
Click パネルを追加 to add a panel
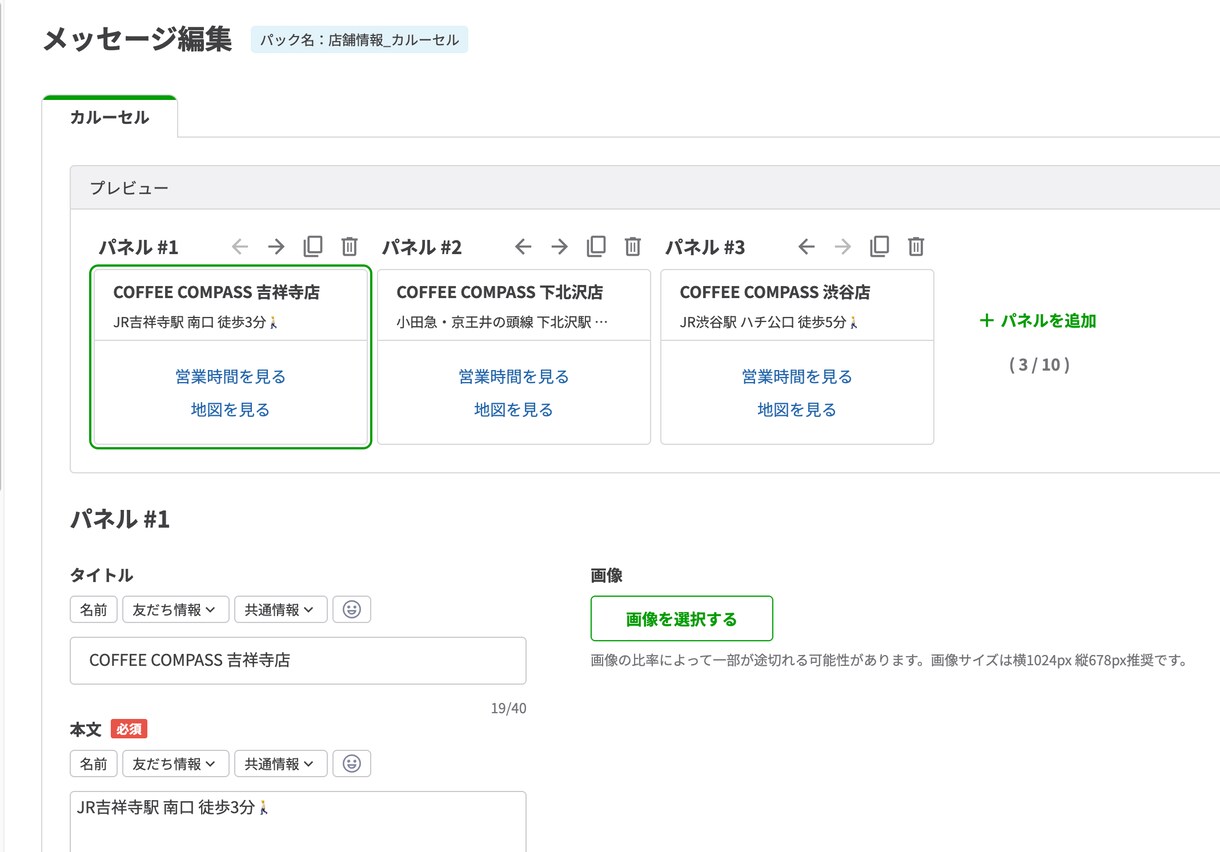click(1038, 321)
